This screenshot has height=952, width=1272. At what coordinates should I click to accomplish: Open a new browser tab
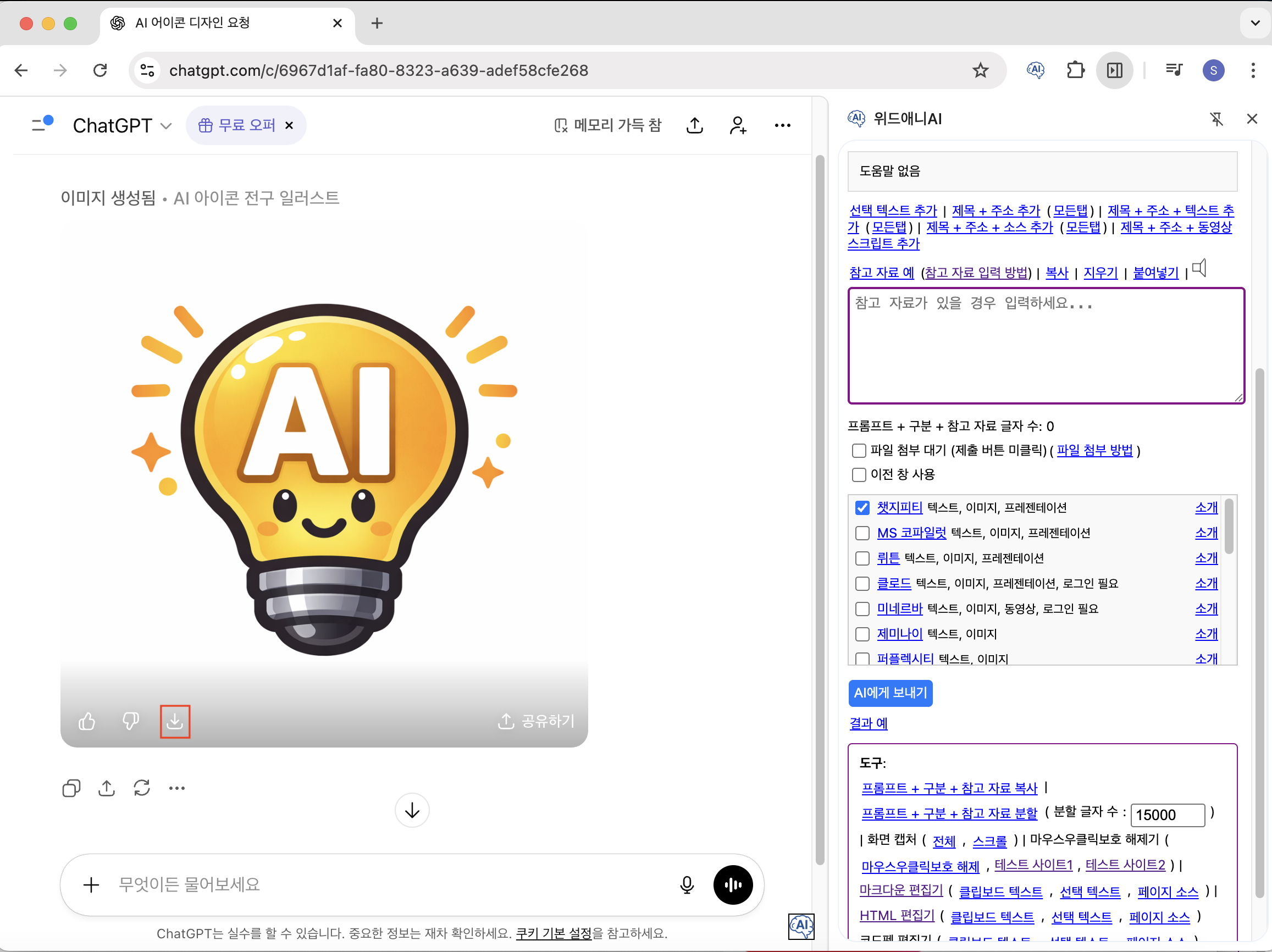pos(377,23)
